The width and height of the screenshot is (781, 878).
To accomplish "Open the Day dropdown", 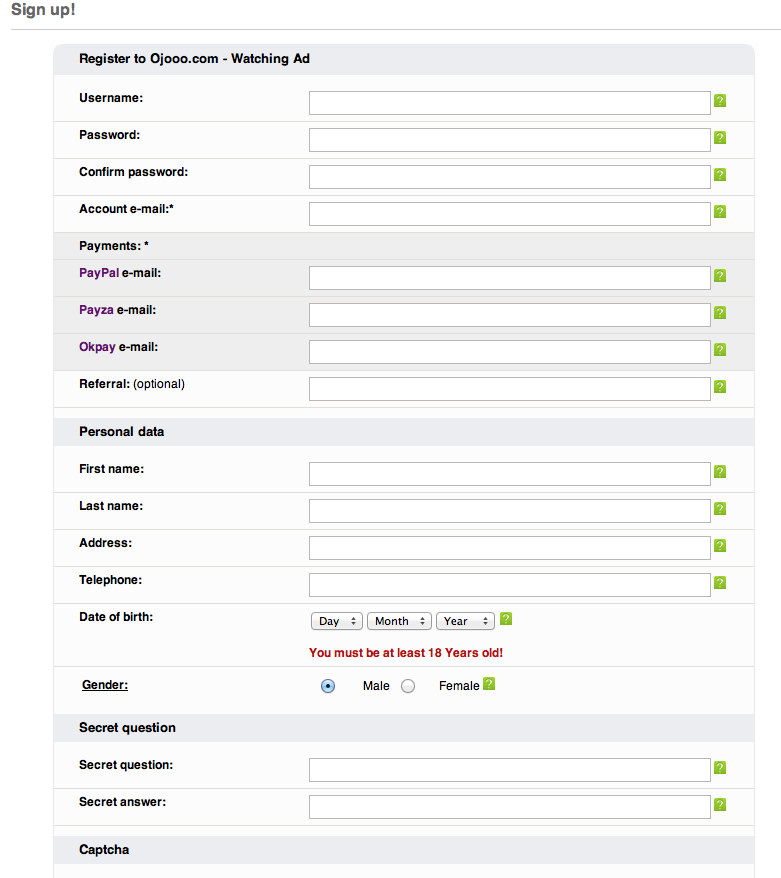I will click(x=337, y=621).
